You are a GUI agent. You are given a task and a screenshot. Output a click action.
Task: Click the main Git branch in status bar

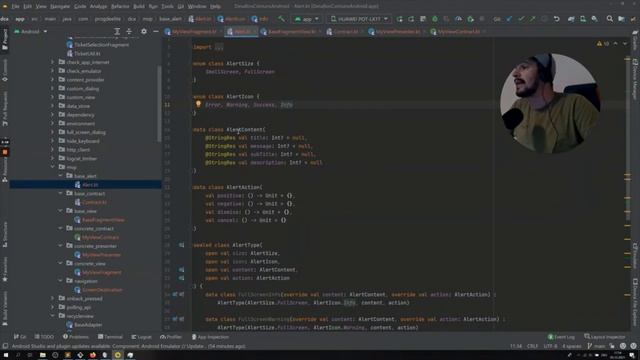point(596,346)
